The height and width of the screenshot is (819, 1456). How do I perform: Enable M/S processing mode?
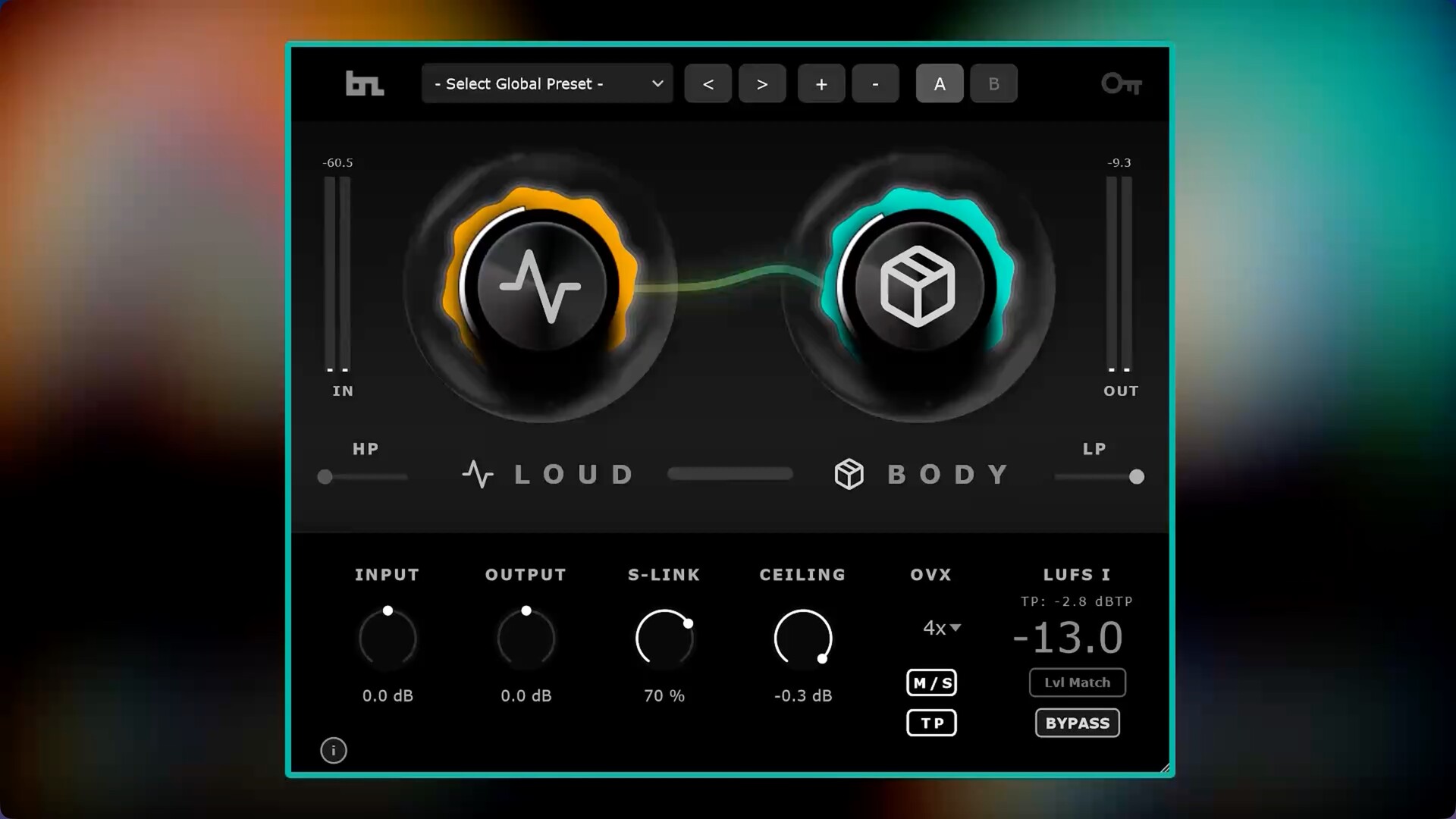931,682
